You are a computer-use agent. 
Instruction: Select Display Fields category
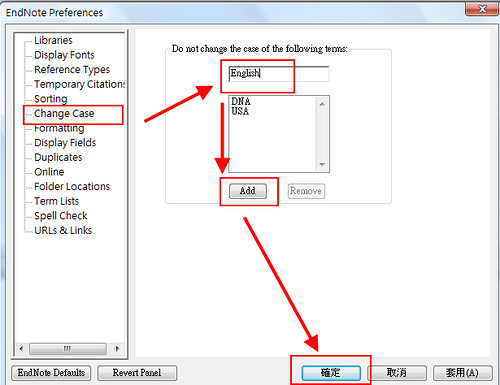(65, 143)
